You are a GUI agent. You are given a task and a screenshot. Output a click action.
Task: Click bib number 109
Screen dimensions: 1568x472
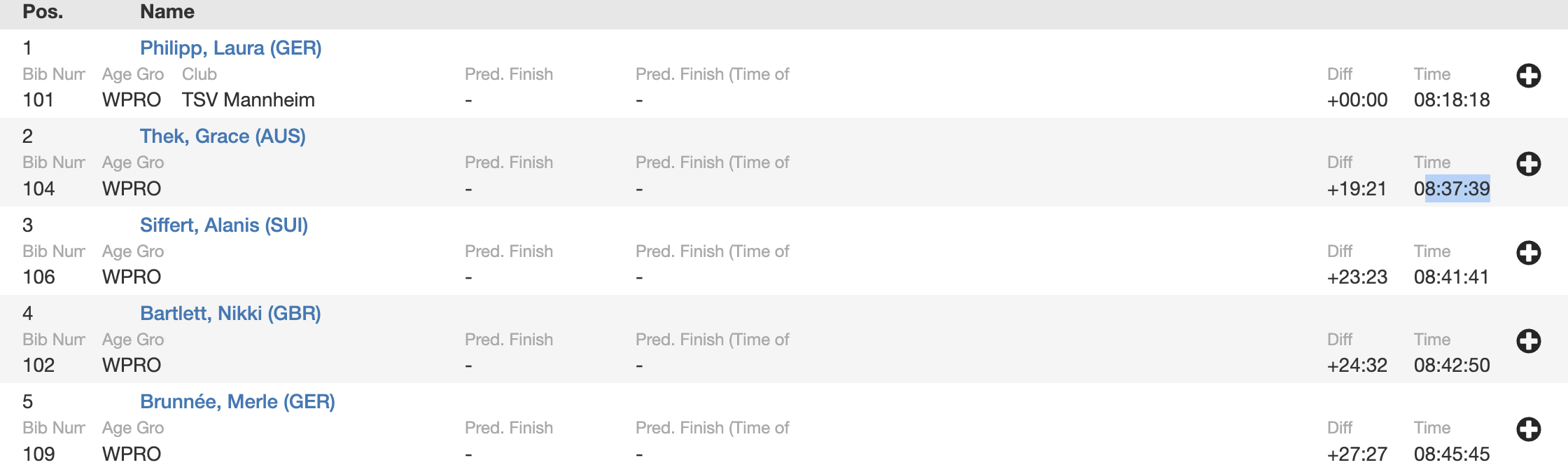(38, 454)
